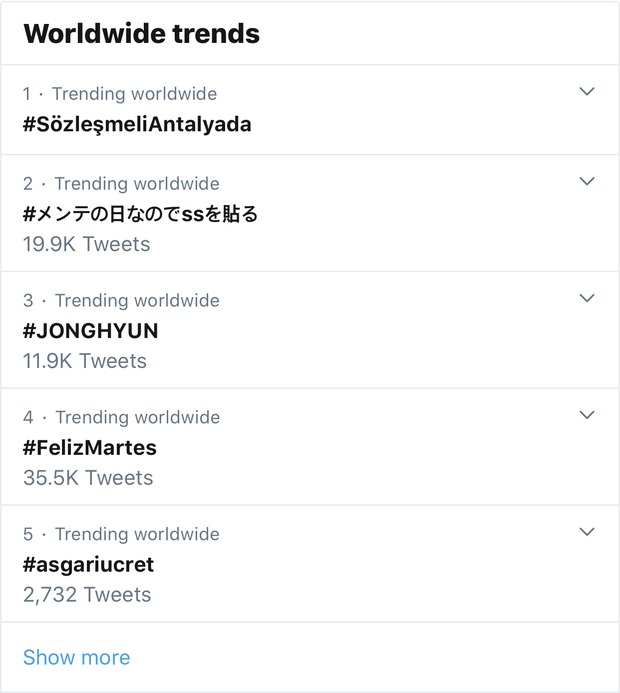This screenshot has height=693, width=620.
Task: Open the #SözleşmeliAntalyada hashtag
Action: [x=137, y=124]
